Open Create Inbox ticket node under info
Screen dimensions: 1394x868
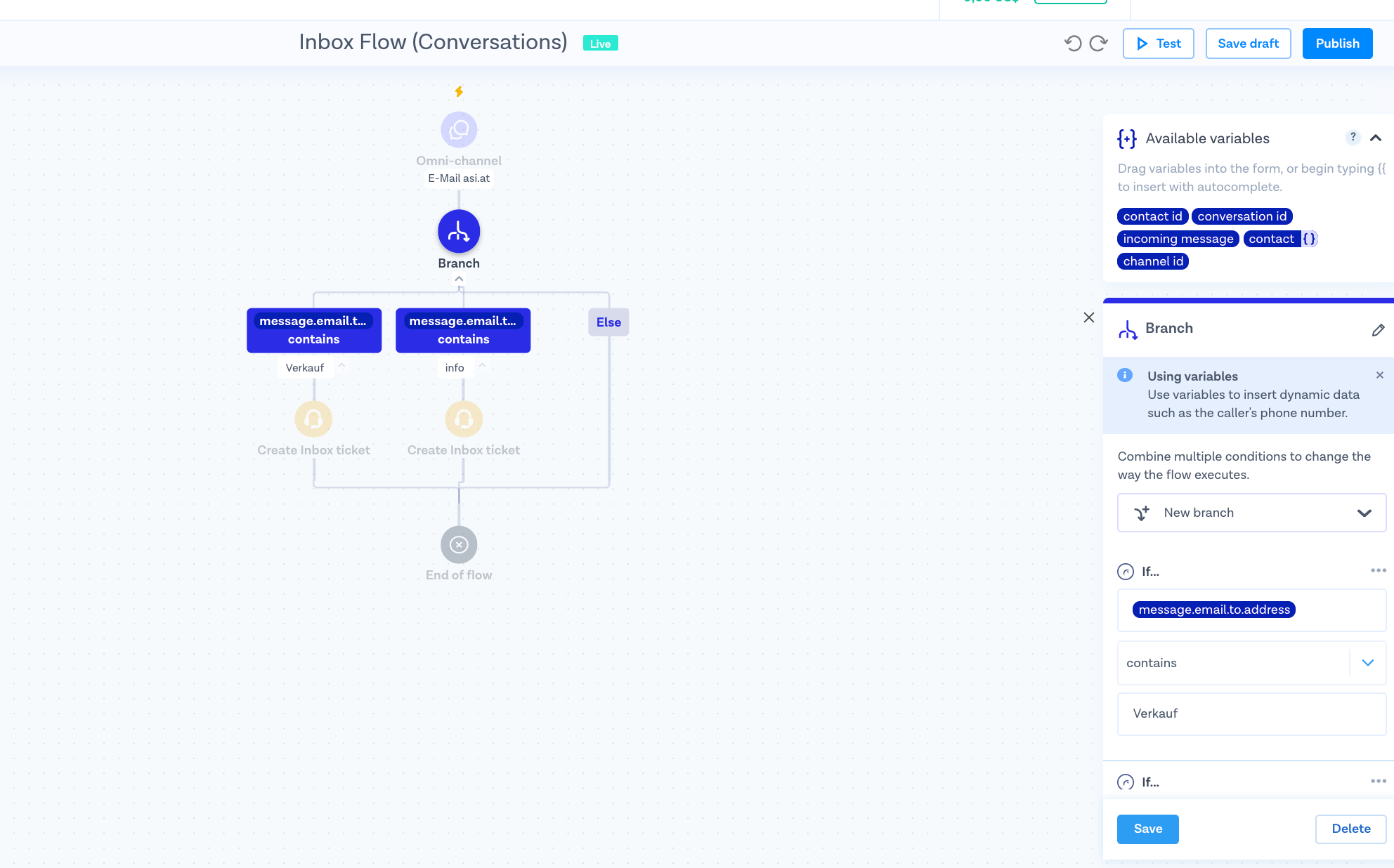(x=464, y=419)
